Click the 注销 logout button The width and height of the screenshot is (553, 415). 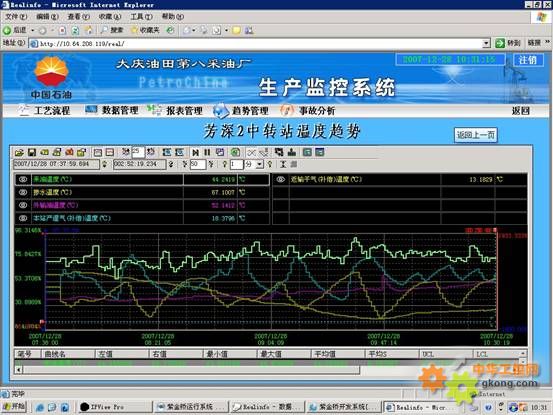point(528,60)
